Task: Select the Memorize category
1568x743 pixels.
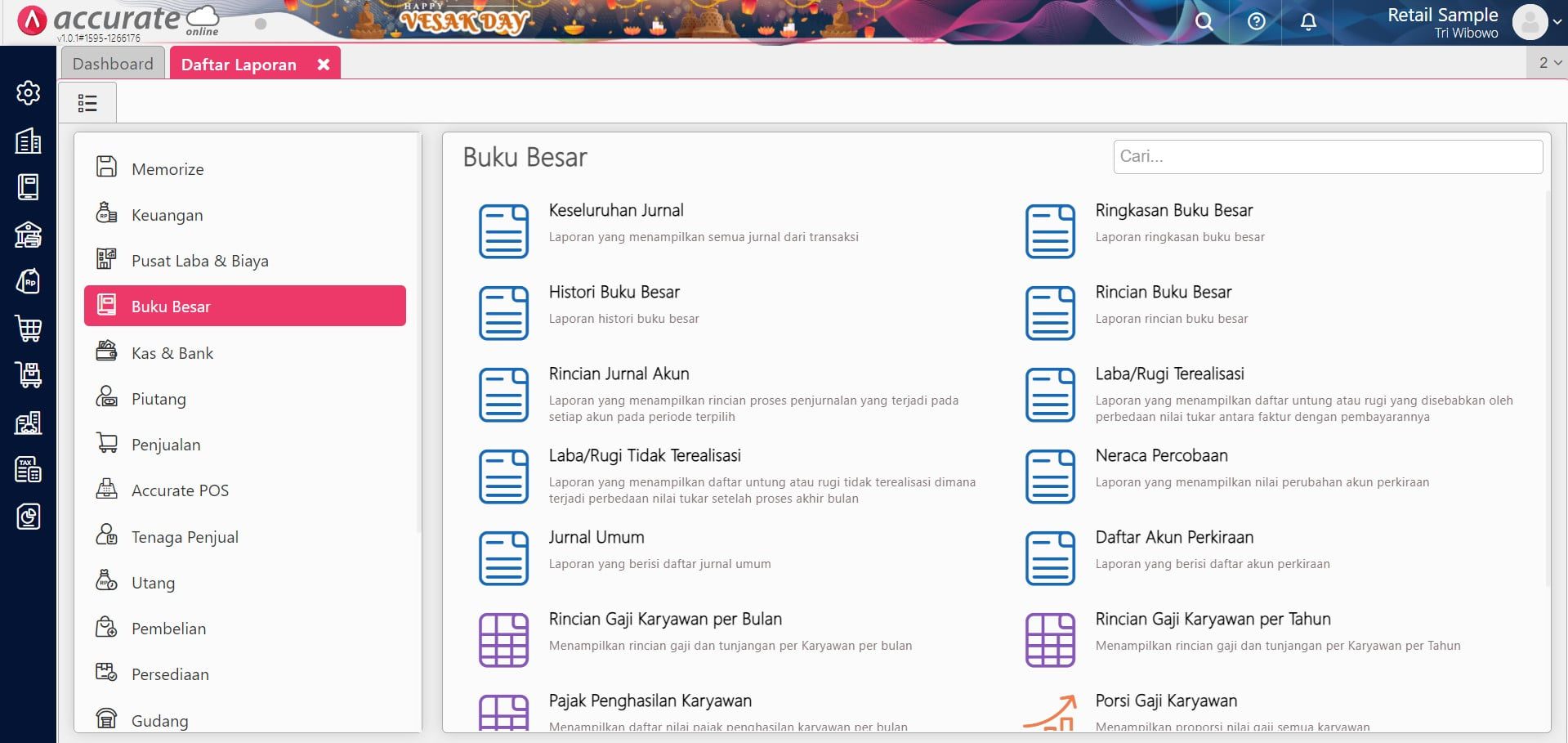Action: coord(168,169)
